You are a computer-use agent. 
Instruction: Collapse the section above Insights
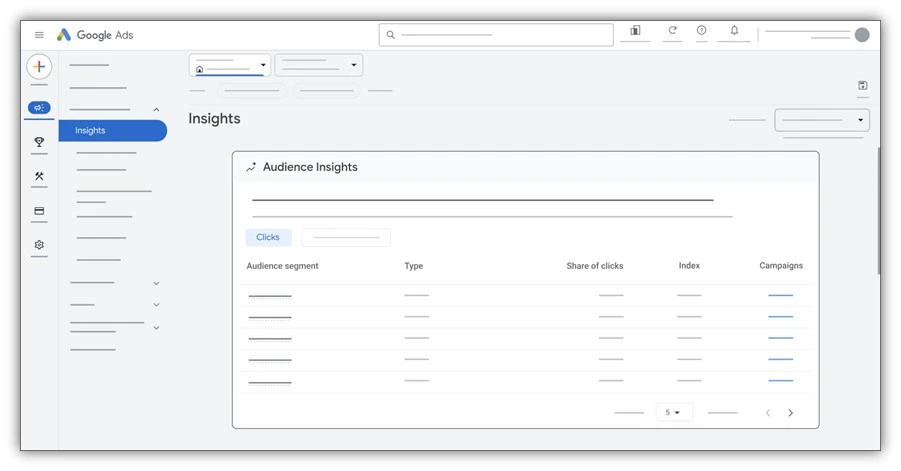[x=156, y=110]
